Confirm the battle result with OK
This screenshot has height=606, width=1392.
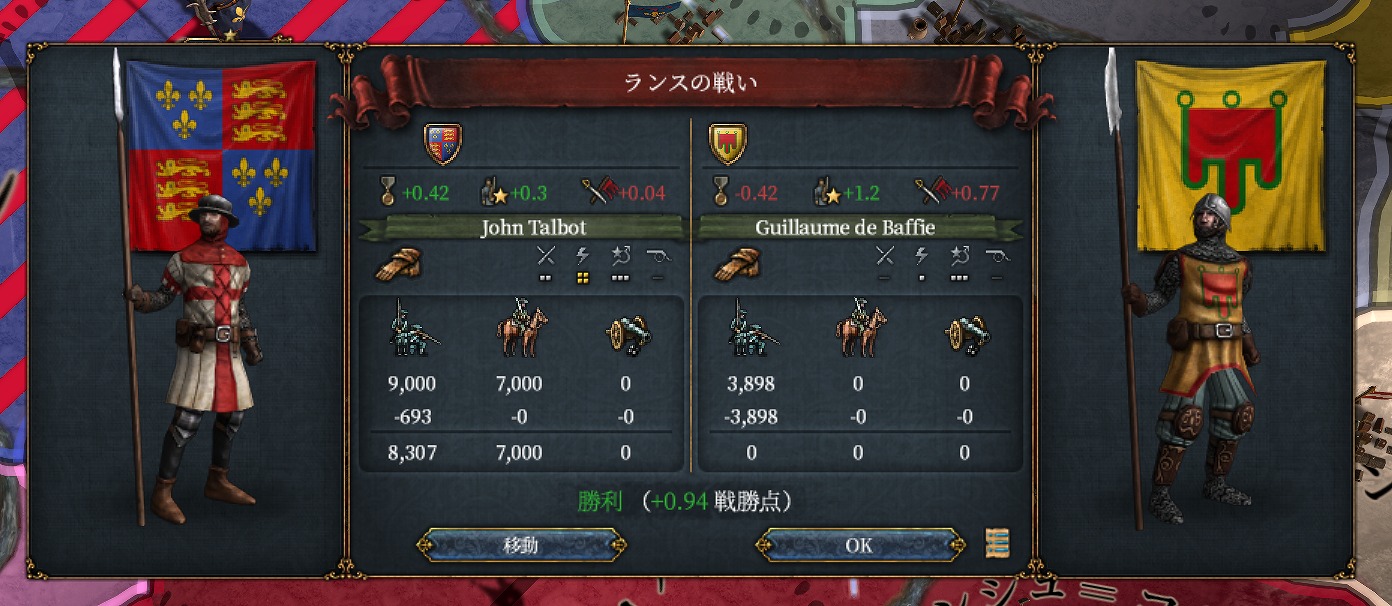pos(859,545)
